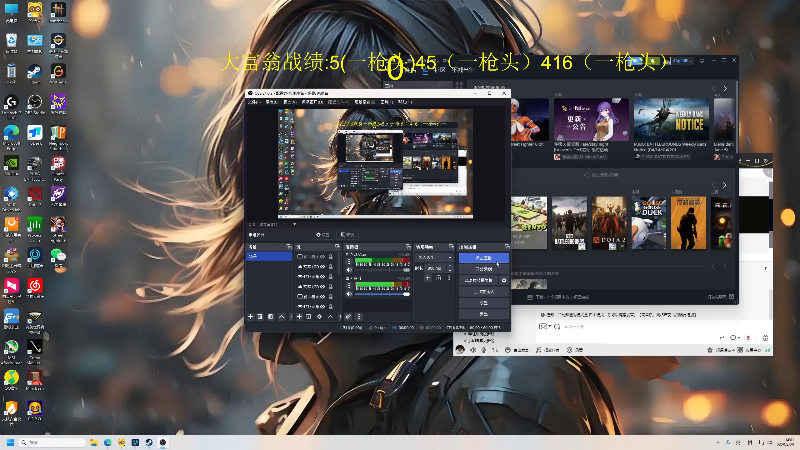Screen dimensions: 800x450
Task: Adjust transition duration stepper arrows
Action: 450,268
